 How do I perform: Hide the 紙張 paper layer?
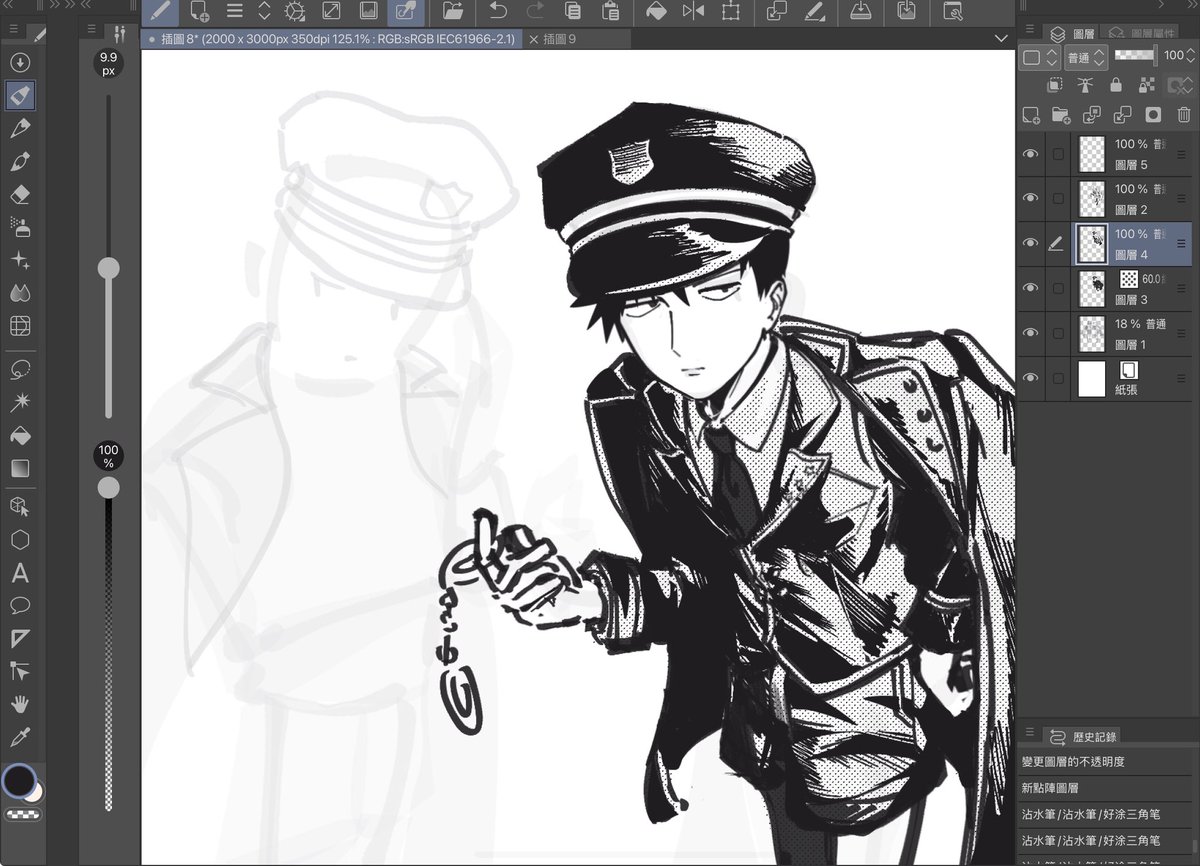[1031, 378]
